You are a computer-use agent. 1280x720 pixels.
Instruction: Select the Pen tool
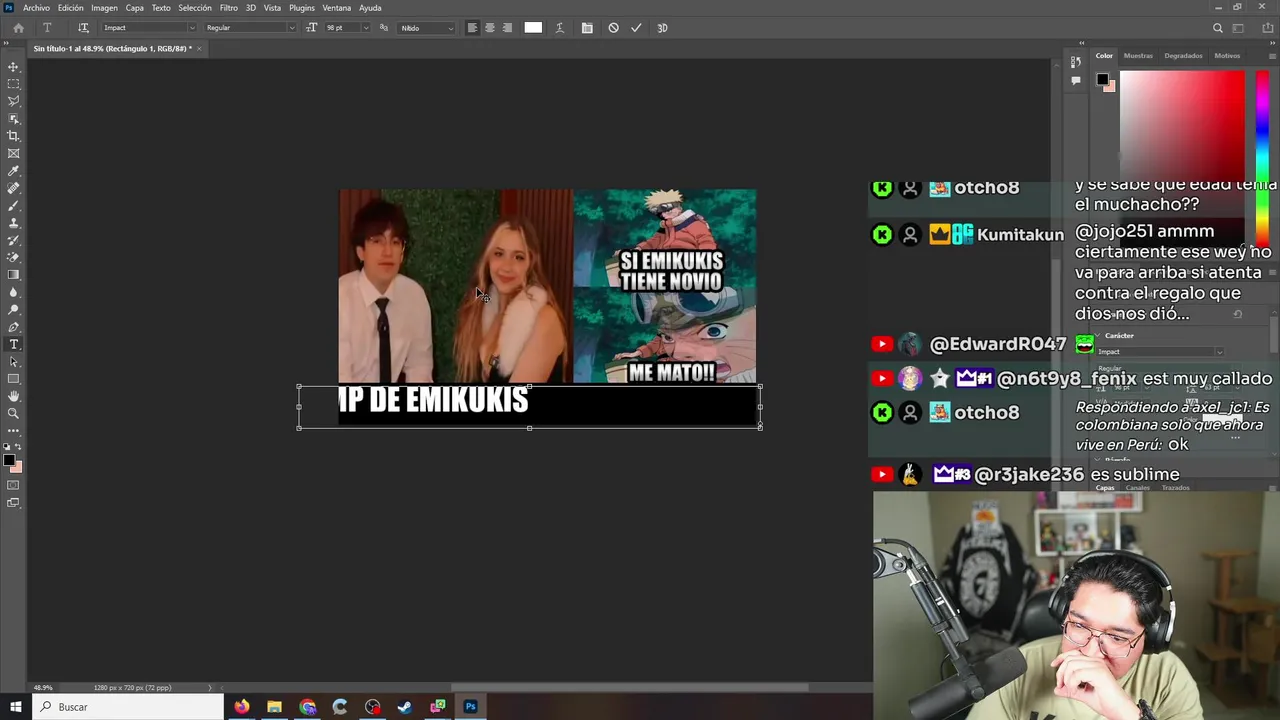point(13,327)
